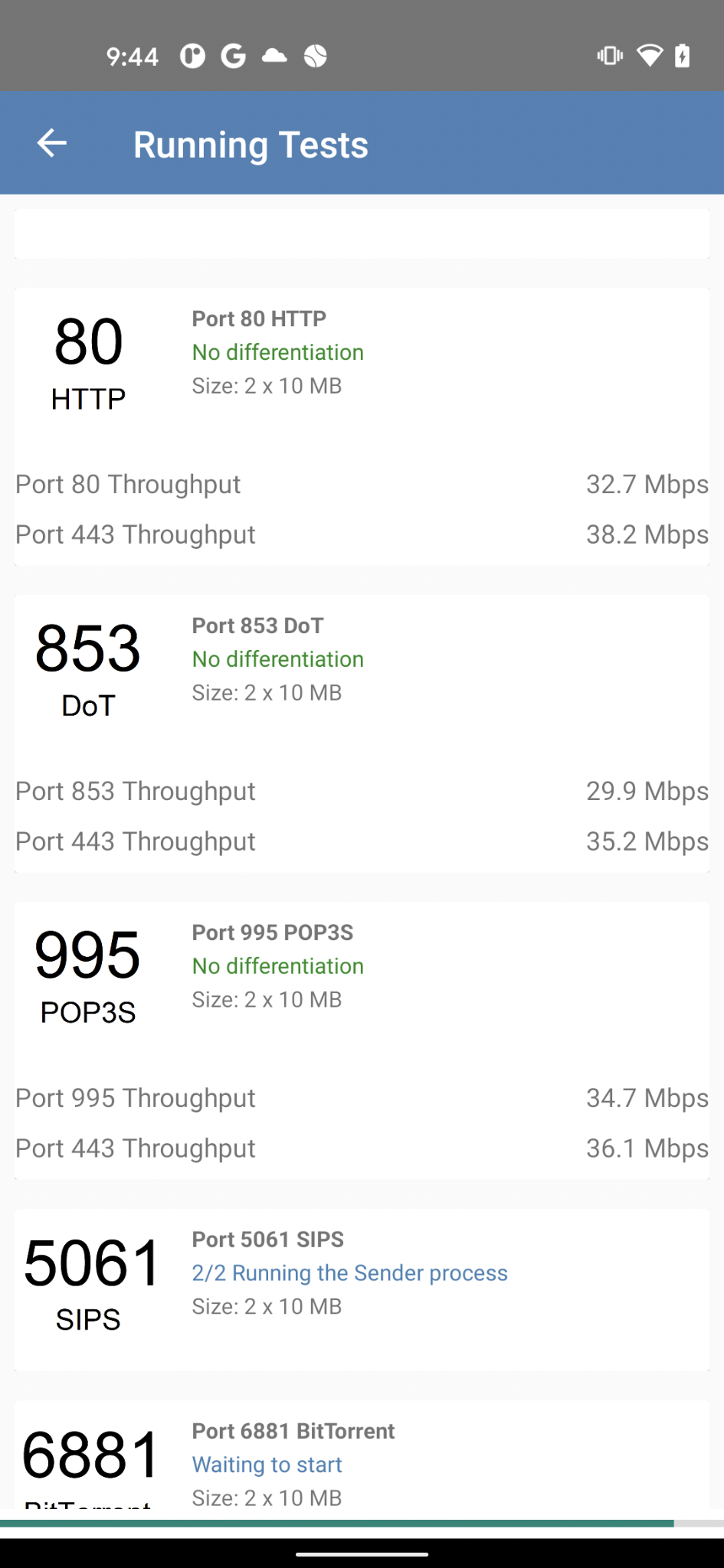This screenshot has width=724, height=1568.
Task: Click the large 995 POP3S port badge
Action: (x=88, y=976)
